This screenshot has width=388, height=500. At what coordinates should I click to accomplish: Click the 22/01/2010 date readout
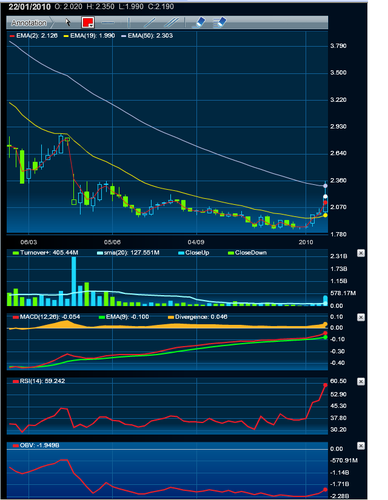[29, 7]
